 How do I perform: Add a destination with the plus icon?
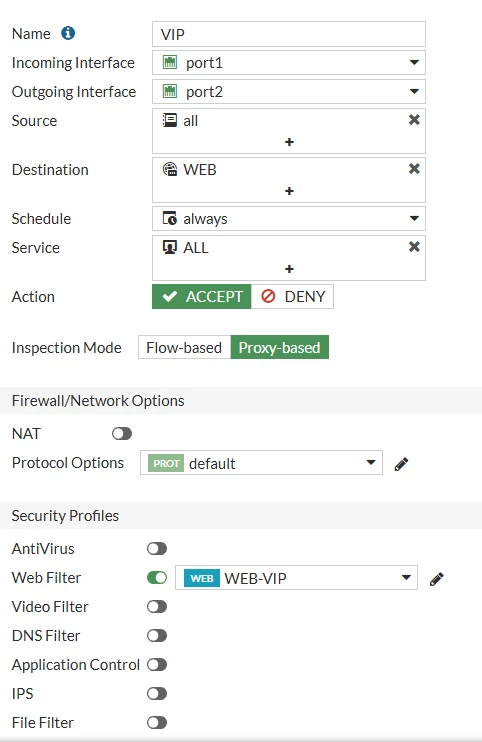(x=289, y=191)
